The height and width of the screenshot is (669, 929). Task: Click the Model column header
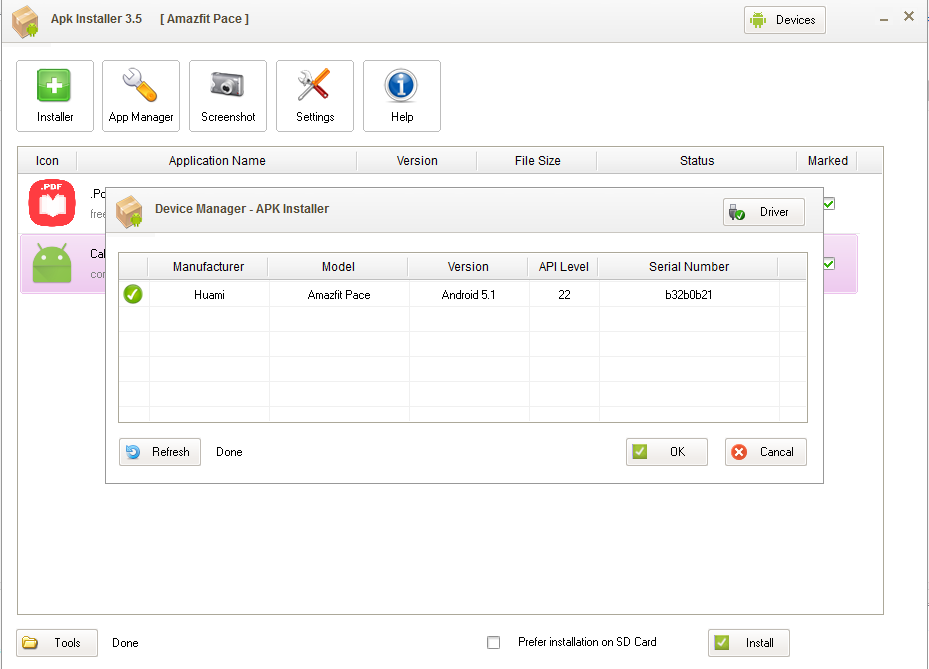click(x=338, y=267)
